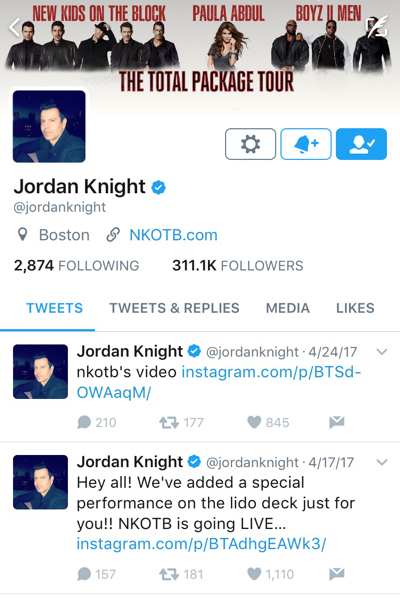Expand options chevron on 4/24/17 tweet

pos(382,352)
